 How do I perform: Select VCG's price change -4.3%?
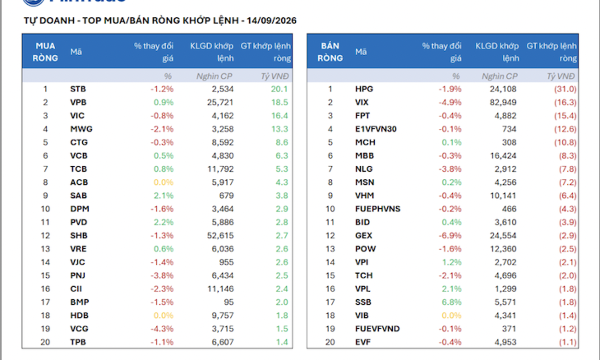[162, 329]
